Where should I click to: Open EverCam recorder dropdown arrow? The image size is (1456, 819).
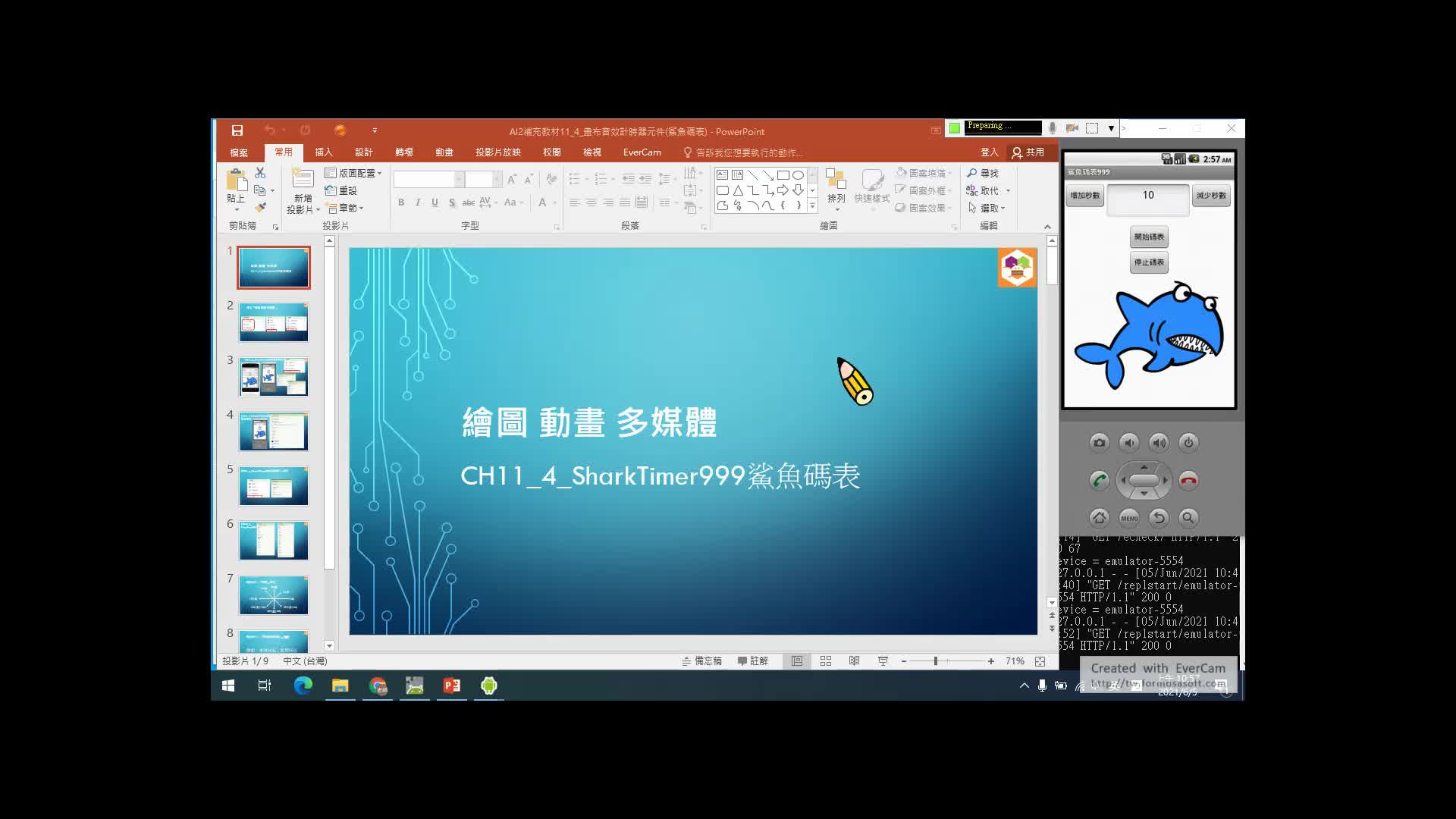pos(1111,128)
